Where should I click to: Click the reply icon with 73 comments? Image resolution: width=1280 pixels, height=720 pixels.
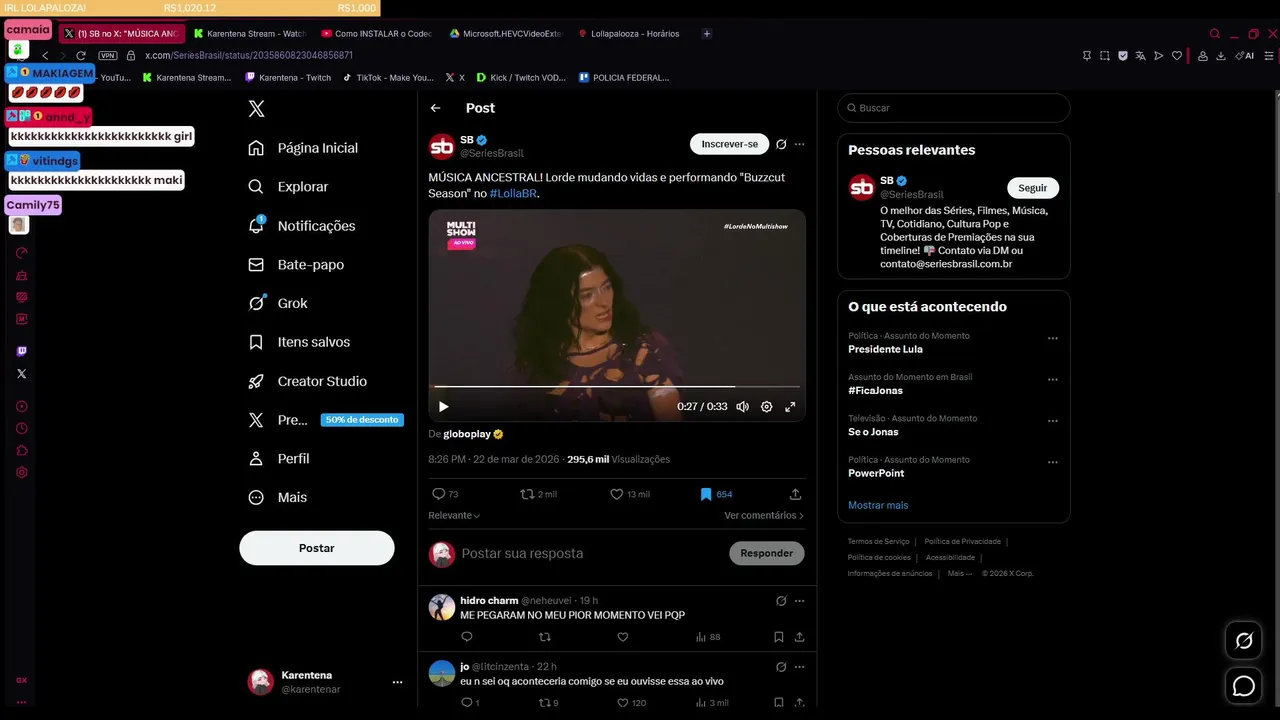coord(438,494)
